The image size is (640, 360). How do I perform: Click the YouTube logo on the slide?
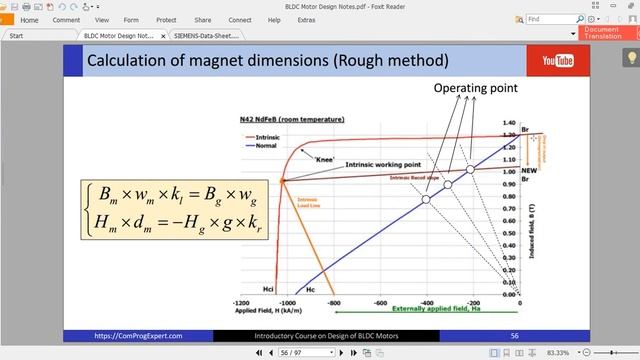[558, 61]
